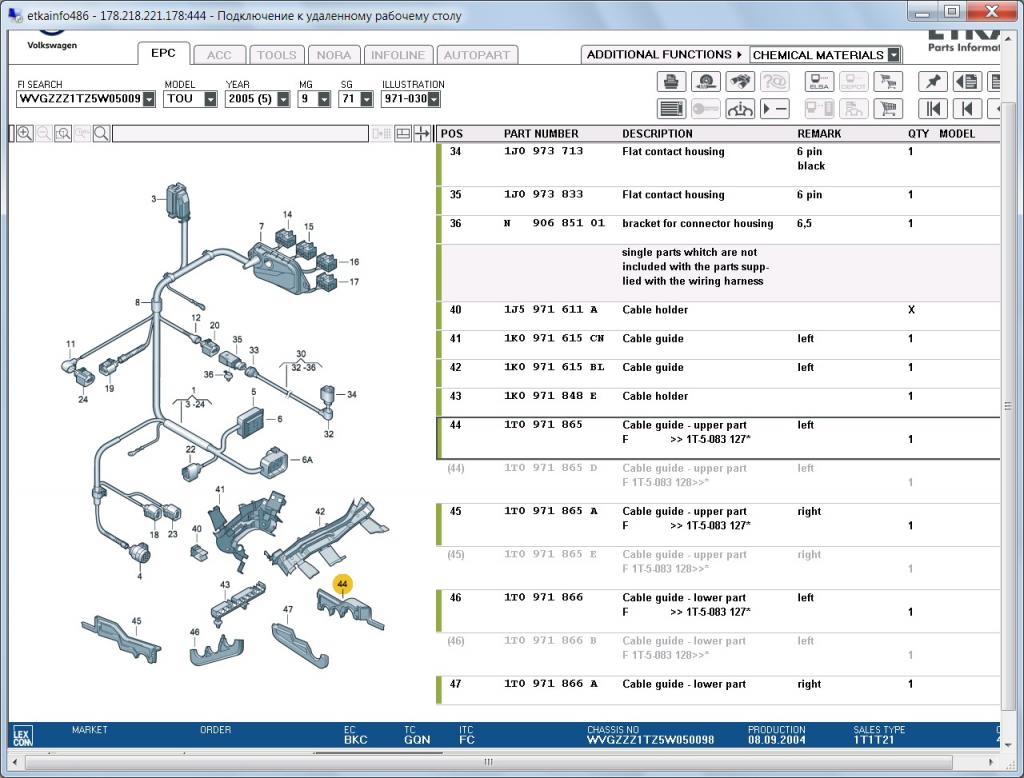Open the ILLUSTRATION dropdown 971-030
The image size is (1024, 778).
pos(434,99)
